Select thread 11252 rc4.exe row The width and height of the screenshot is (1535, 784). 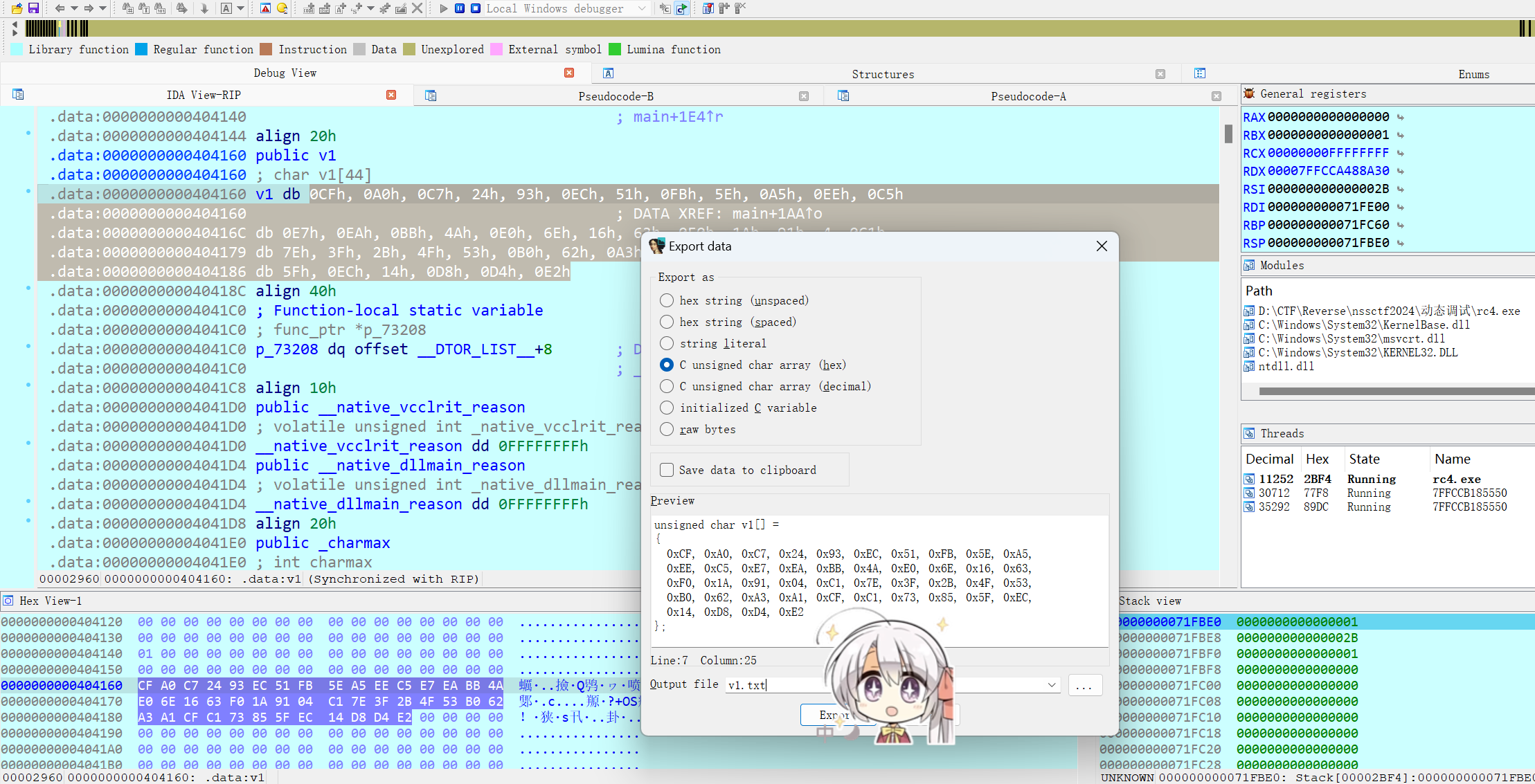[1387, 479]
